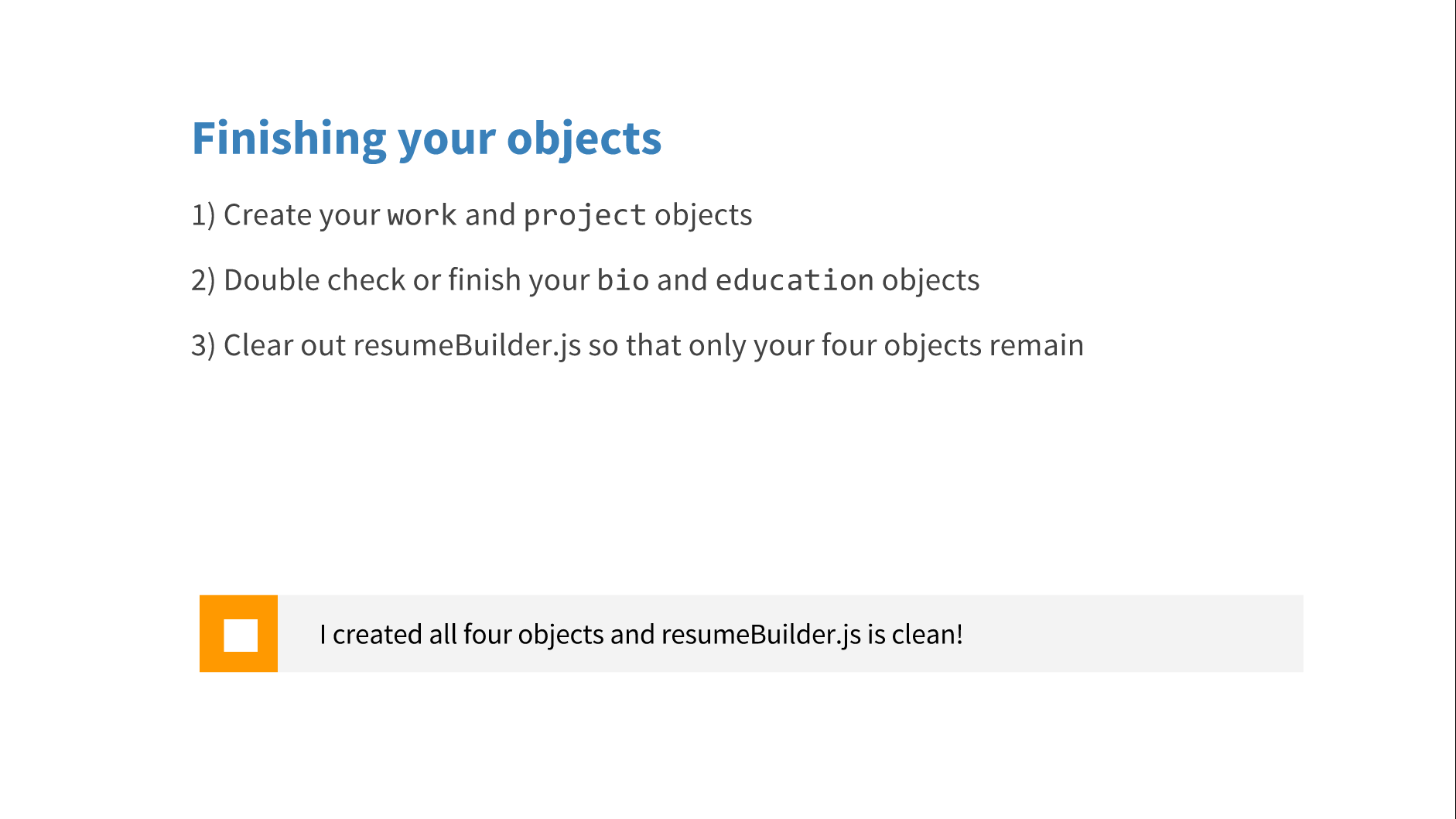Click the "Finishing your objects" heading
Image resolution: width=1456 pixels, height=819 pixels.
coord(426,139)
